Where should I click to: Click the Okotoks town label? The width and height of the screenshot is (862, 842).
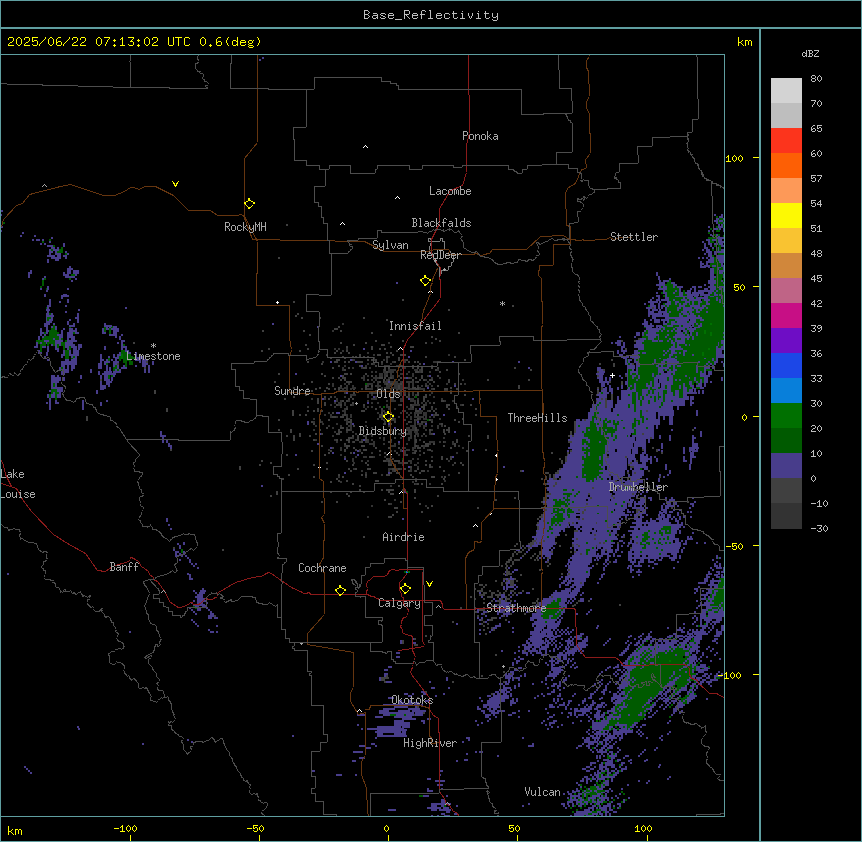pyautogui.click(x=412, y=700)
